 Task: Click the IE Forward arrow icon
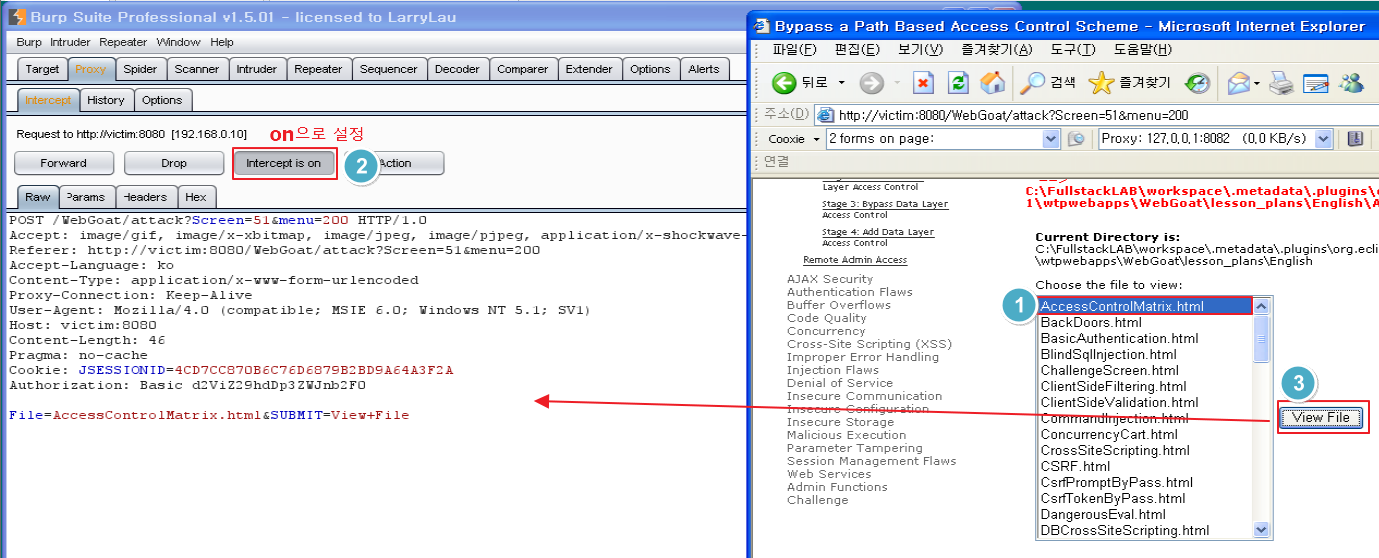click(x=871, y=82)
